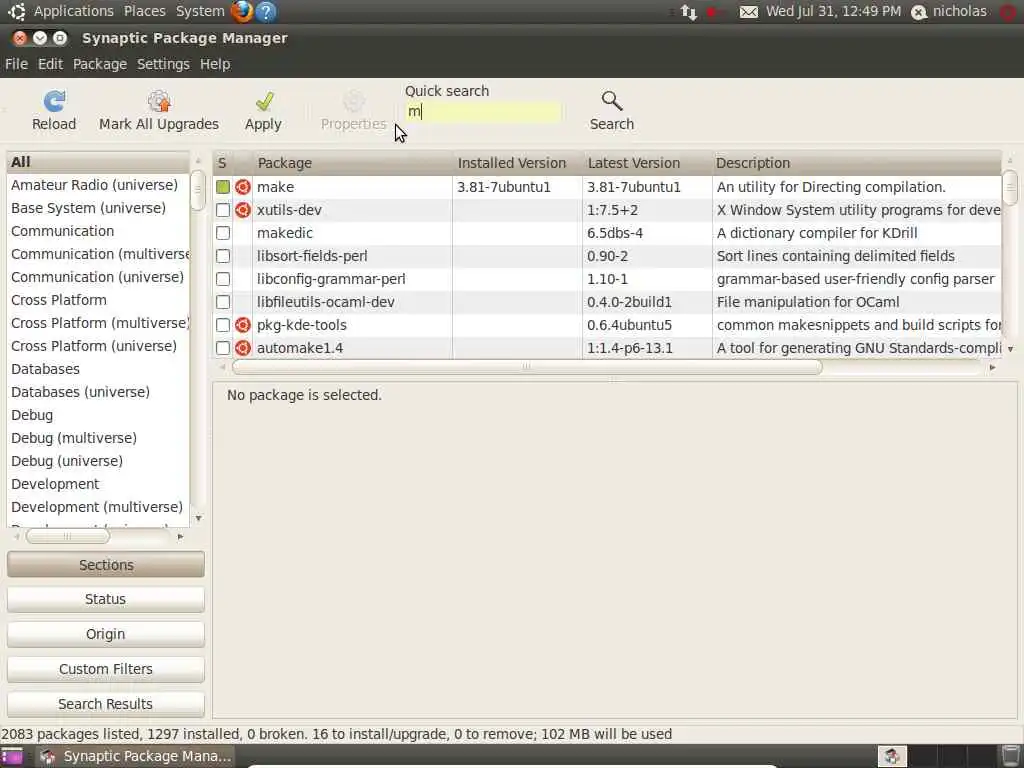
Task: Sort by the Installed Version column header
Action: click(x=517, y=163)
